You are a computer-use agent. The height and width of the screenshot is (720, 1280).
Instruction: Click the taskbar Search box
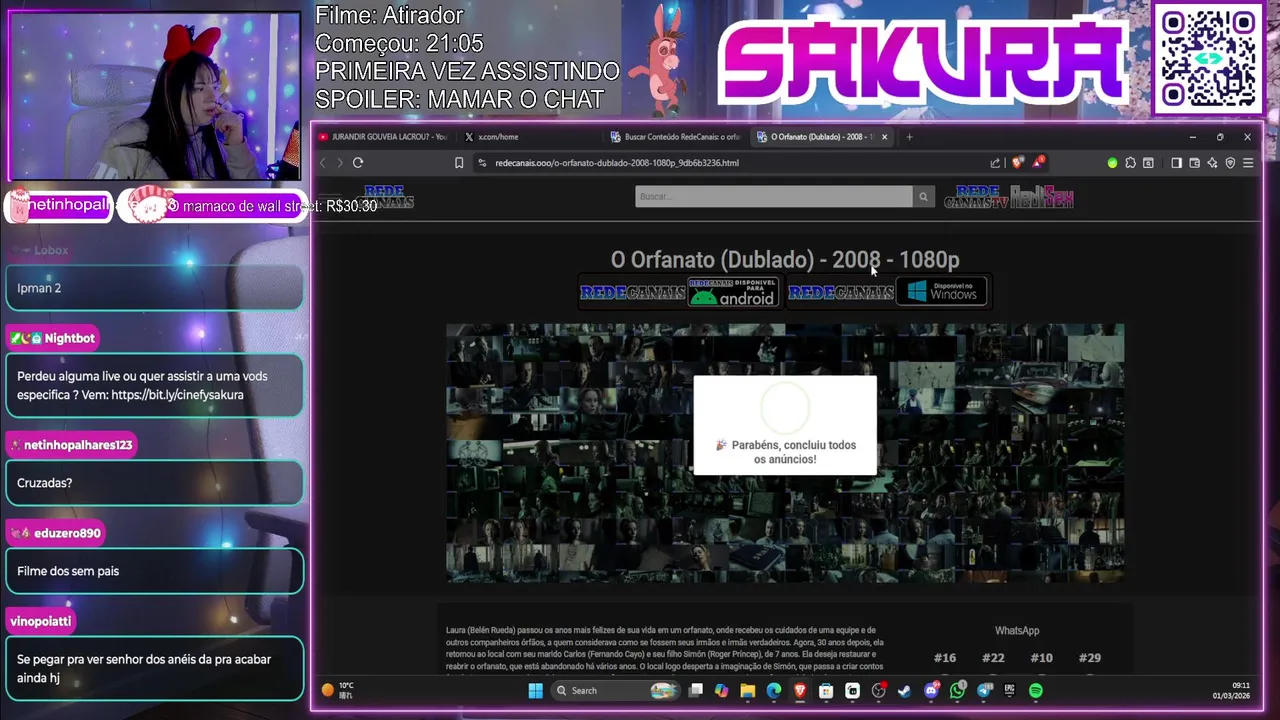(x=616, y=690)
